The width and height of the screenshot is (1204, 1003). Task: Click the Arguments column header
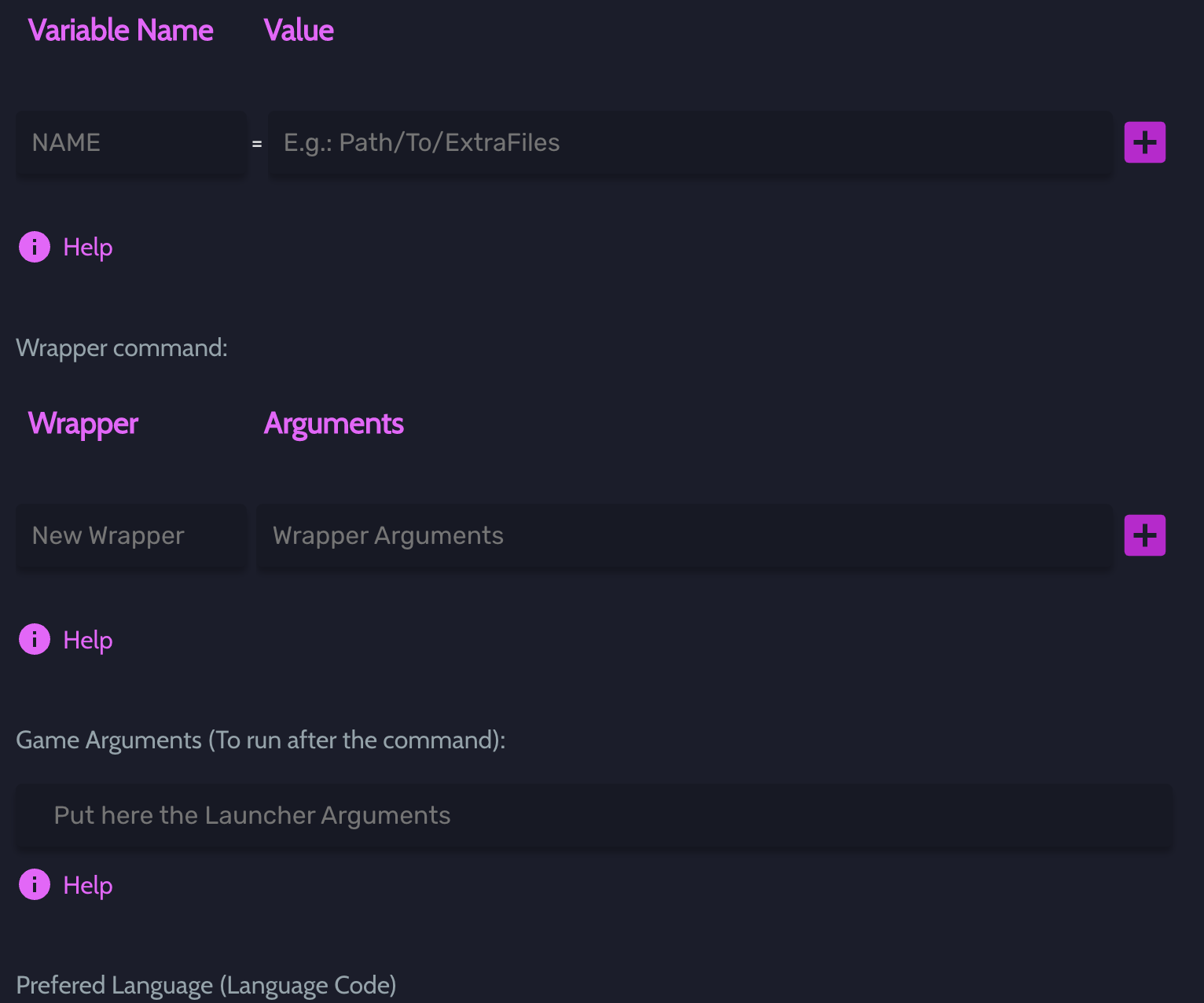click(x=334, y=424)
